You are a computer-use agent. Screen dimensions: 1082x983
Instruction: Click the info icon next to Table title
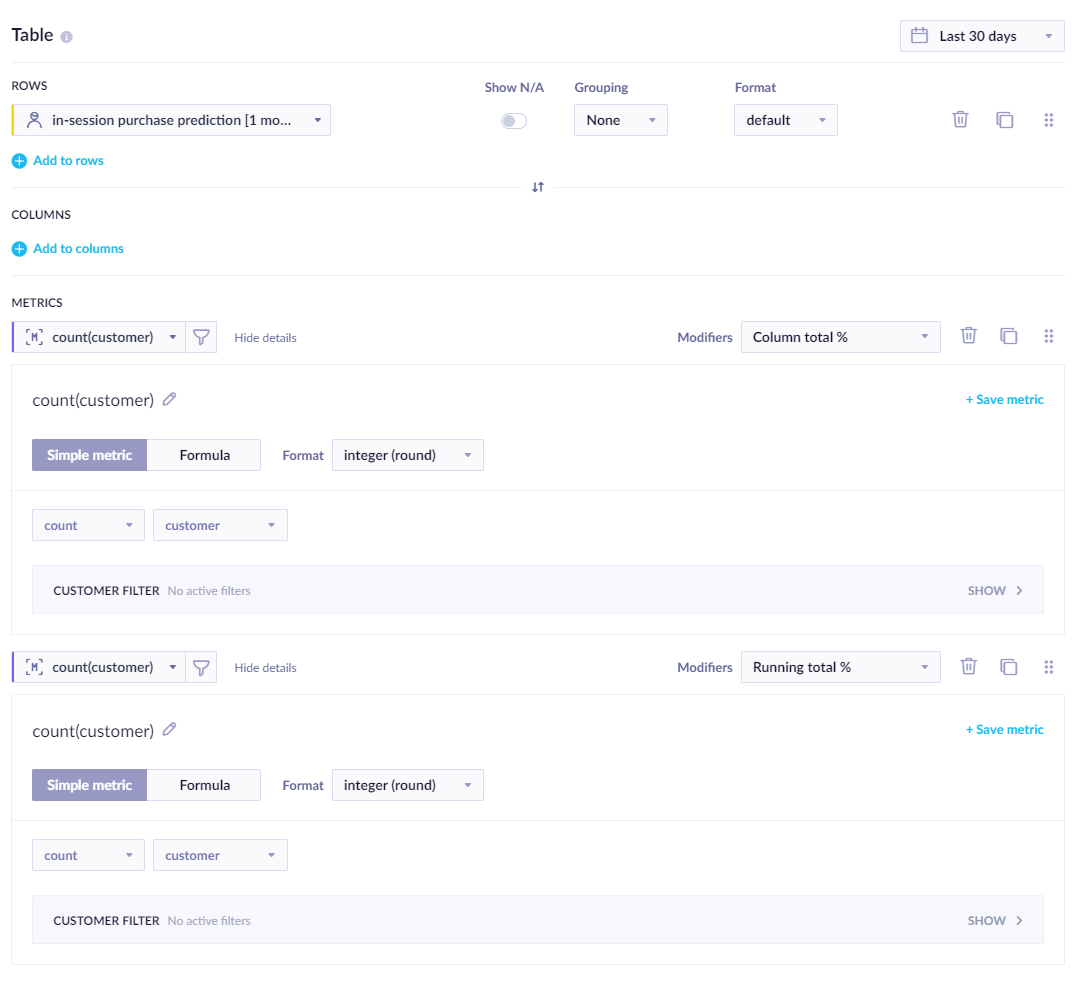click(64, 34)
